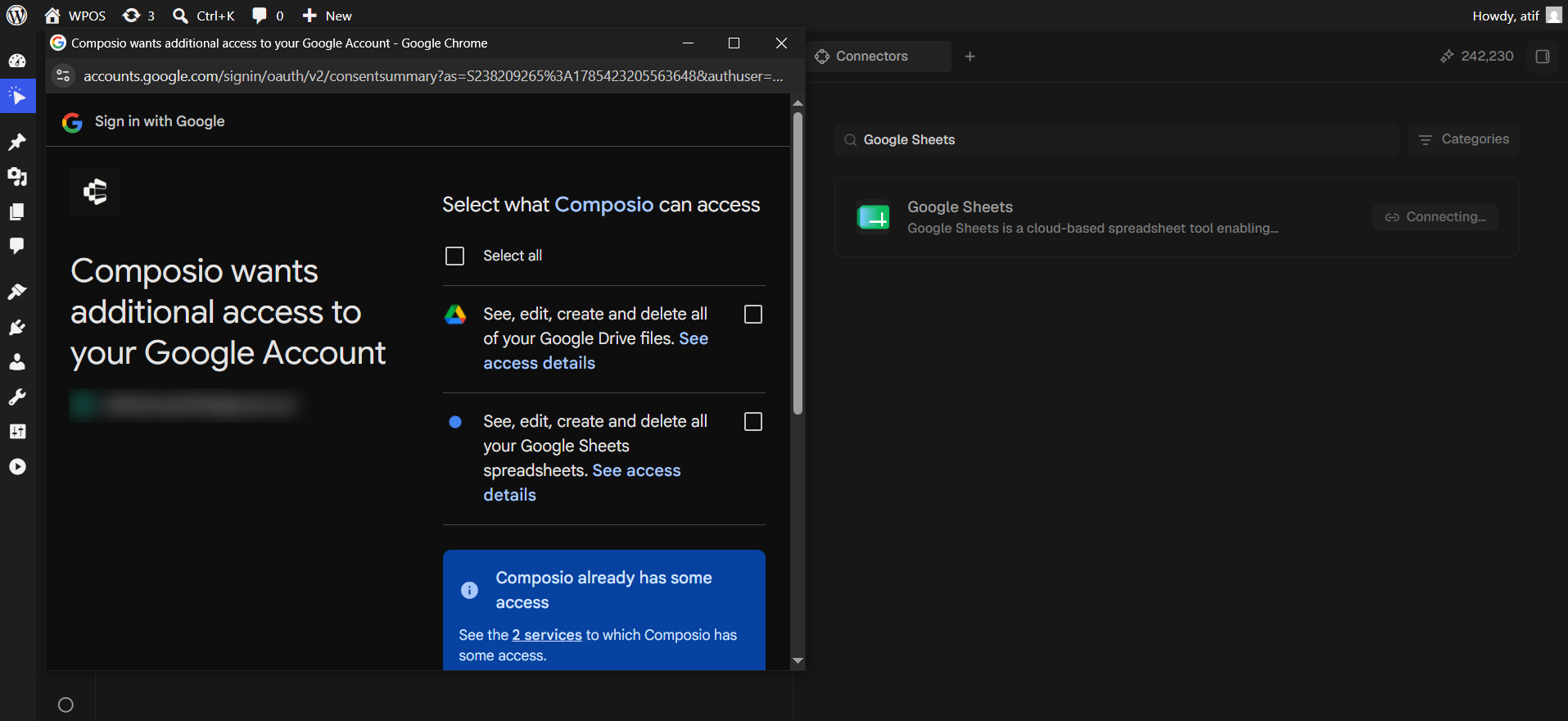Image resolution: width=1568 pixels, height=721 pixels.
Task: Click the Chrome popup window title text
Action: [279, 43]
